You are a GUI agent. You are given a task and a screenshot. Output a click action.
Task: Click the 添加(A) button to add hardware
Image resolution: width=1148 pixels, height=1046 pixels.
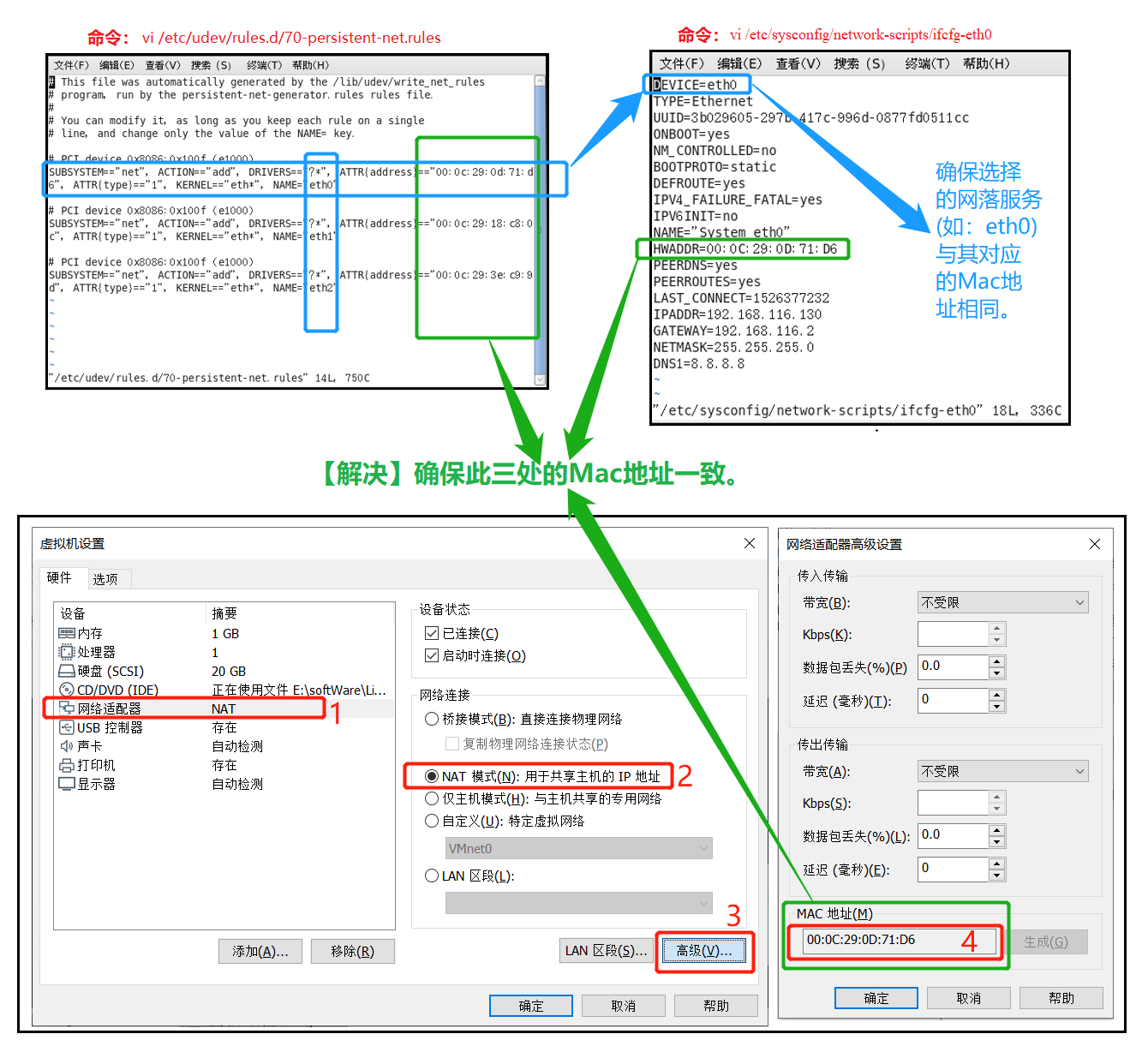pos(260,951)
